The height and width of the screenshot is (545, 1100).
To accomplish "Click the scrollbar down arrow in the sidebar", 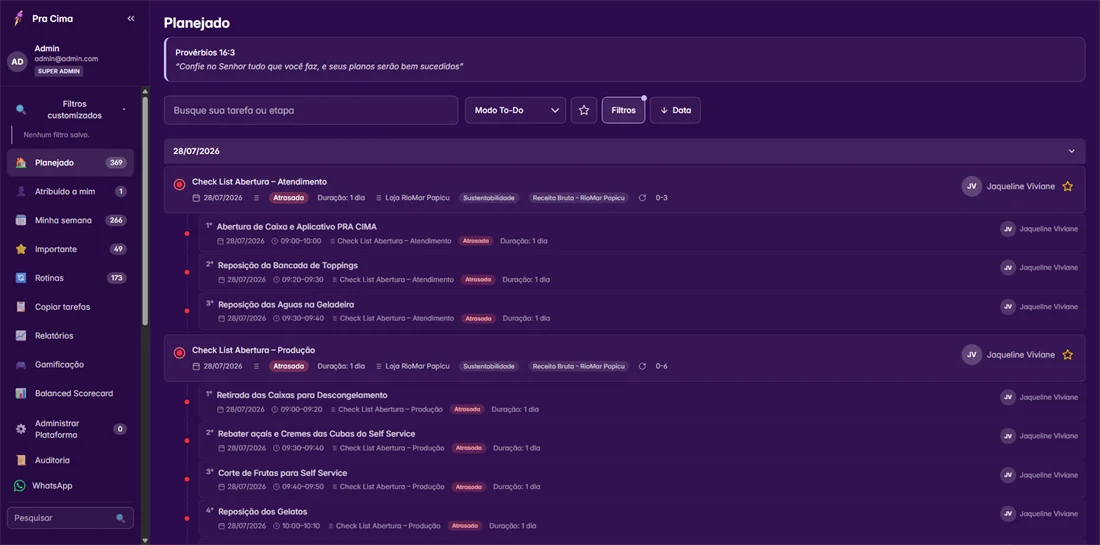I will [145, 540].
